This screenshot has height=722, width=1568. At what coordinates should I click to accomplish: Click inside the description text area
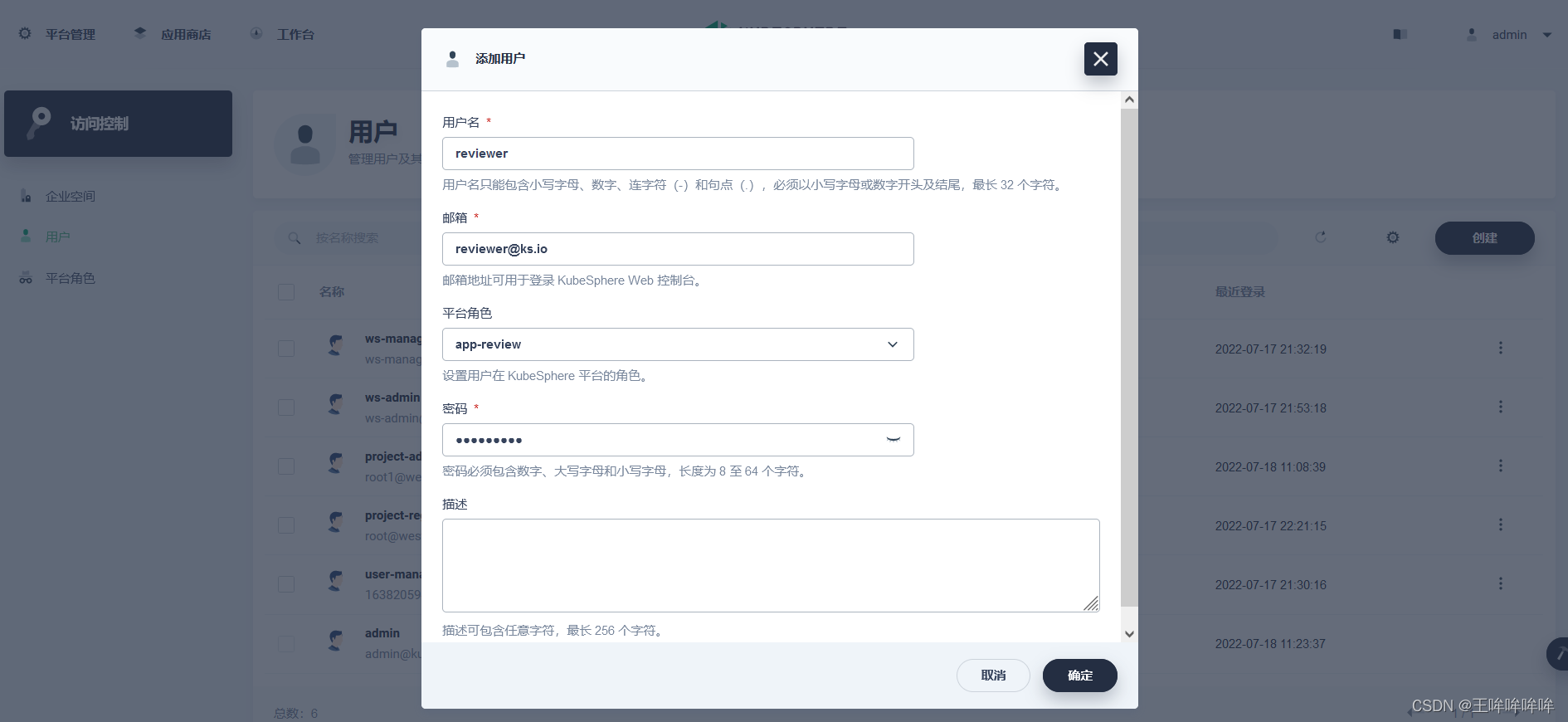pyautogui.click(x=771, y=565)
